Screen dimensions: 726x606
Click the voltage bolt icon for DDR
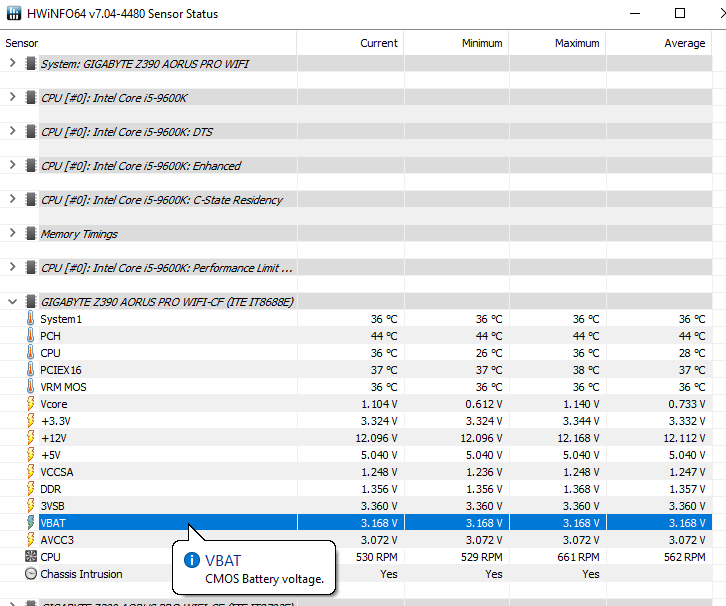31,489
